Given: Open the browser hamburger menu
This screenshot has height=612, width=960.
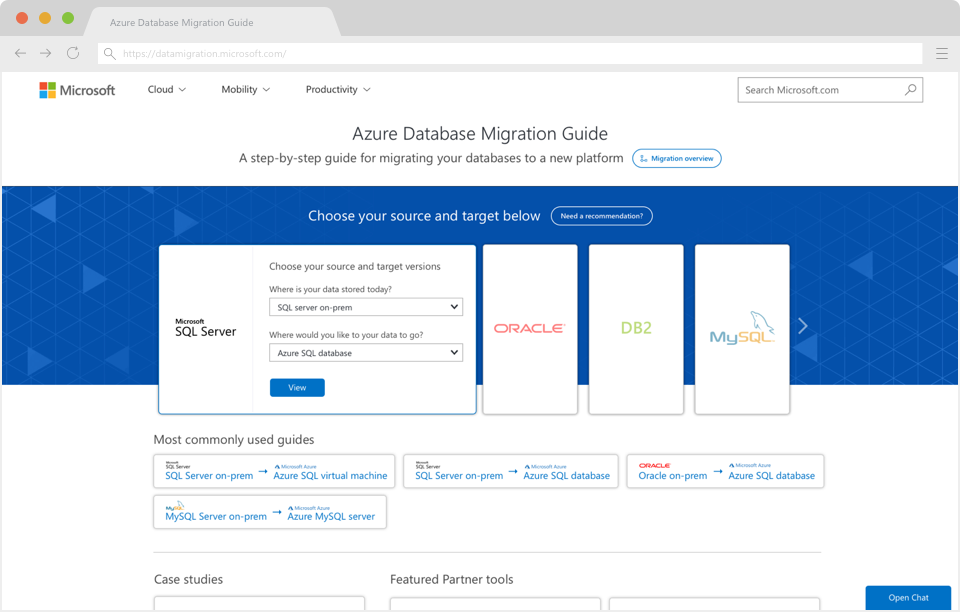Looking at the screenshot, I should point(942,54).
